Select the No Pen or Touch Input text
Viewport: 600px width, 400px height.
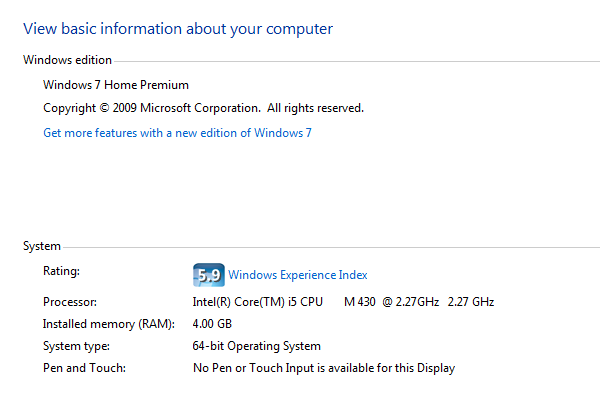[324, 368]
